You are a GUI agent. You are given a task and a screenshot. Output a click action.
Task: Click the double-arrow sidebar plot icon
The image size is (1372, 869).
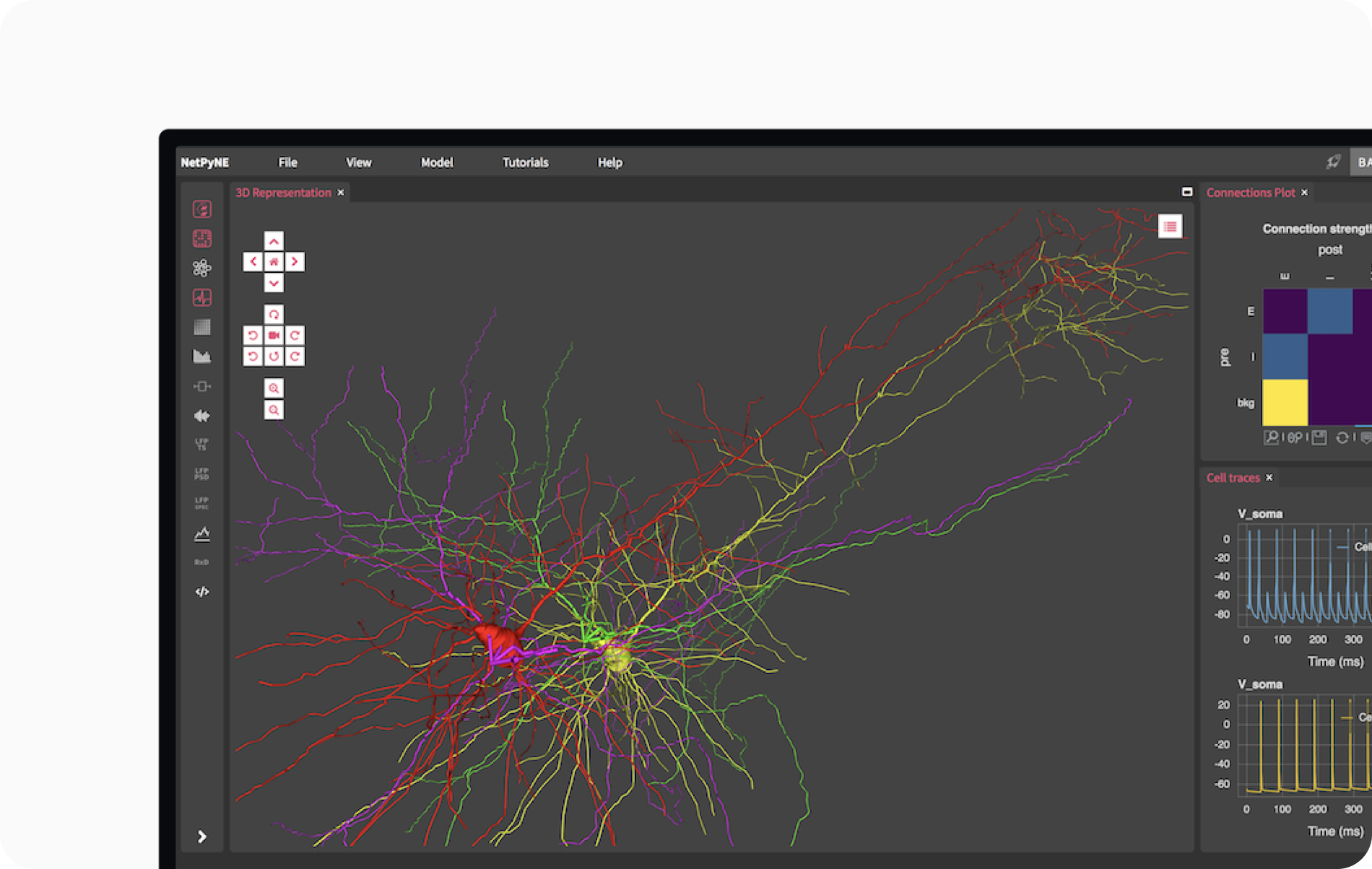point(202,416)
